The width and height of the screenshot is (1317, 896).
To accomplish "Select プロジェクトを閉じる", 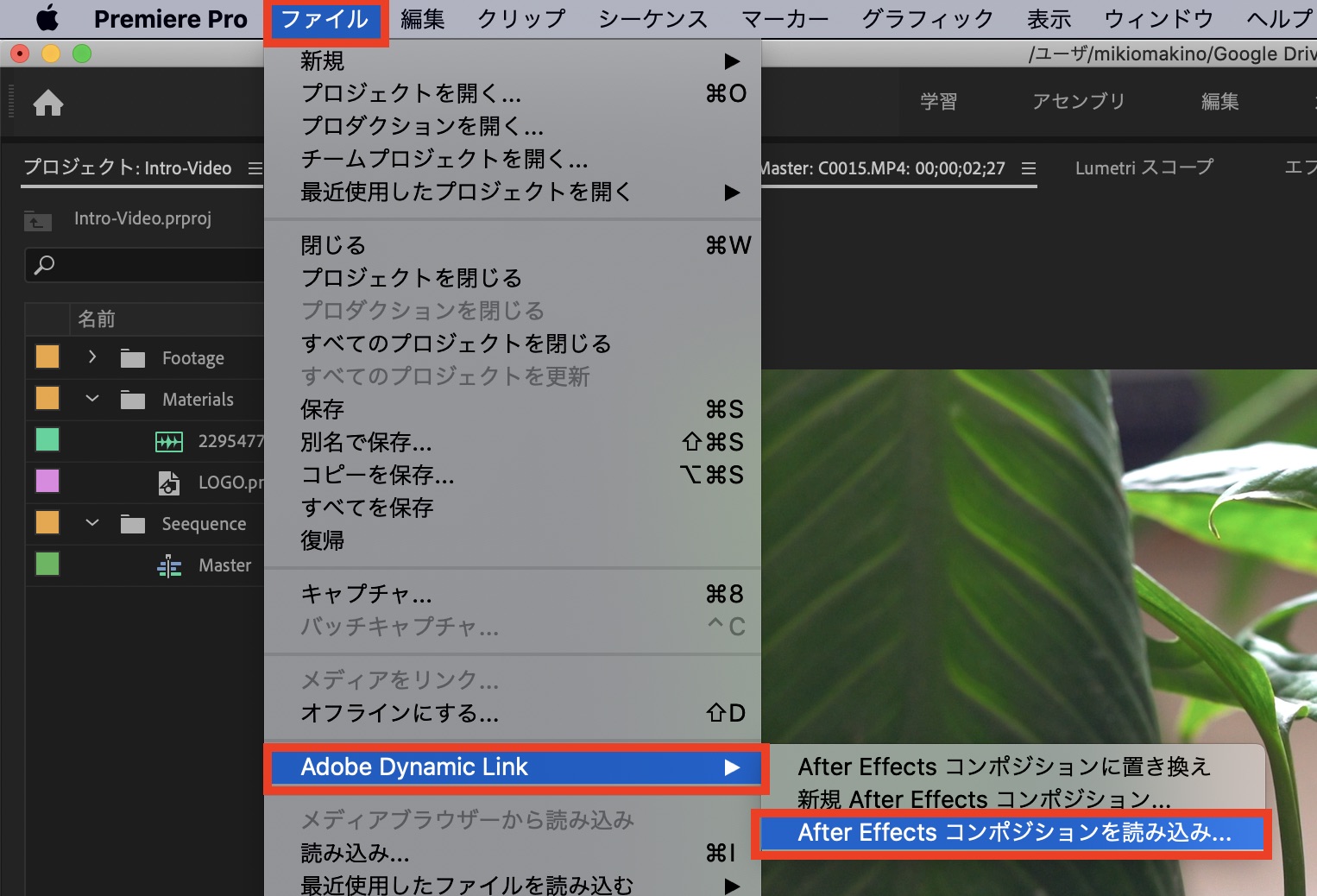I will 513,278.
